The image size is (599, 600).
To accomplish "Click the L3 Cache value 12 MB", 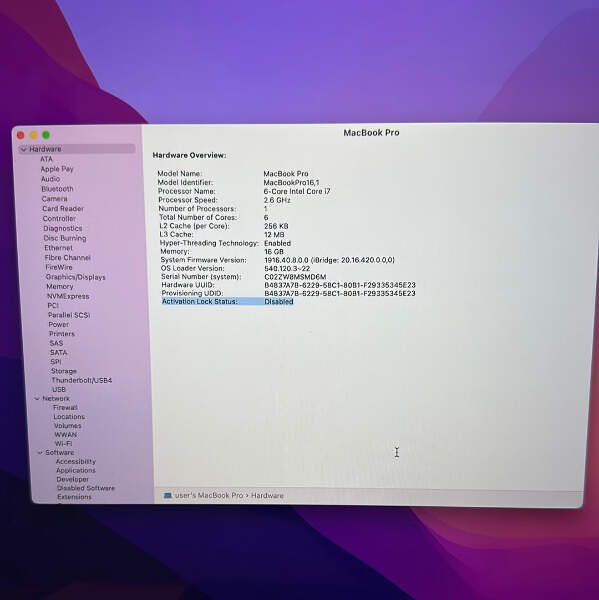I will pyautogui.click(x=274, y=235).
